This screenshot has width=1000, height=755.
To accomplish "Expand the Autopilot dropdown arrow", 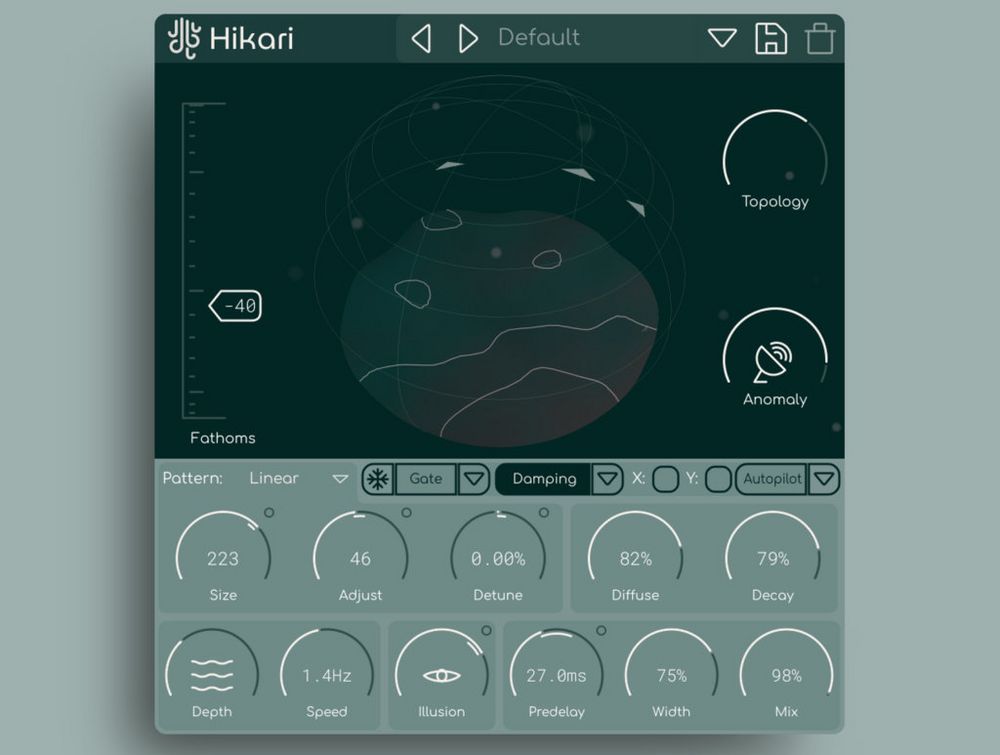I will point(823,479).
